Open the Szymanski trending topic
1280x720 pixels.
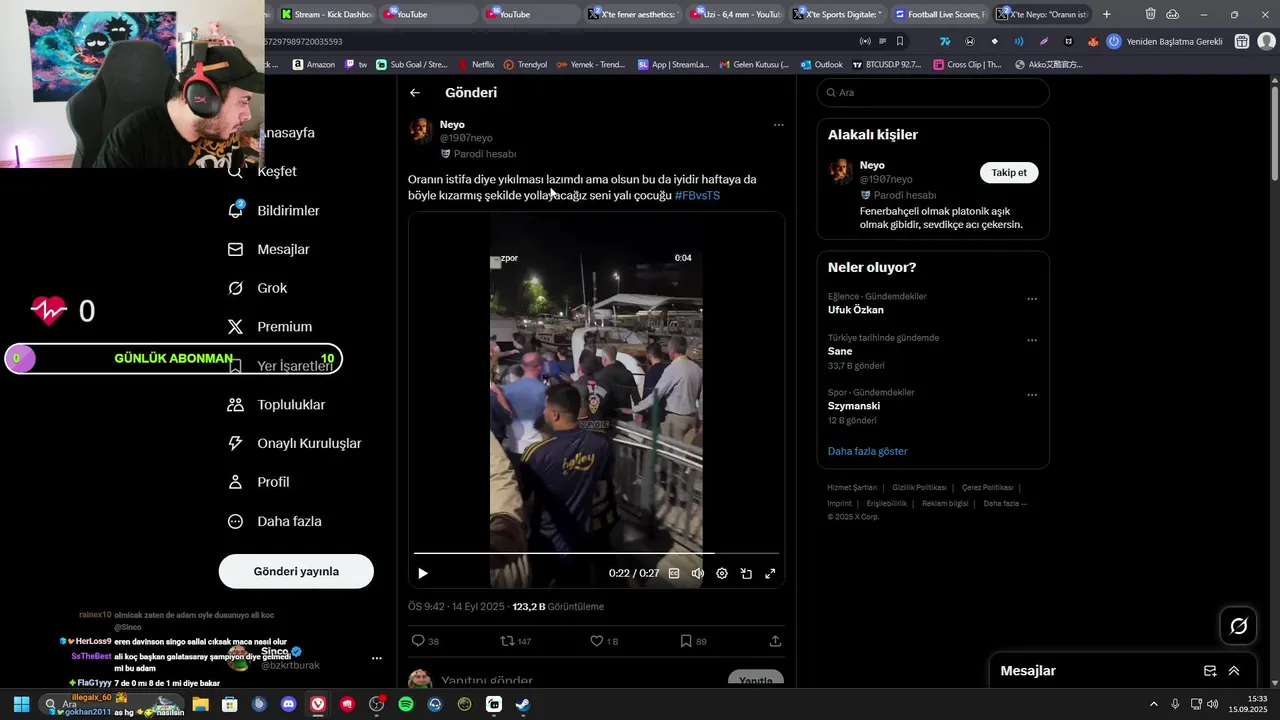tap(853, 406)
